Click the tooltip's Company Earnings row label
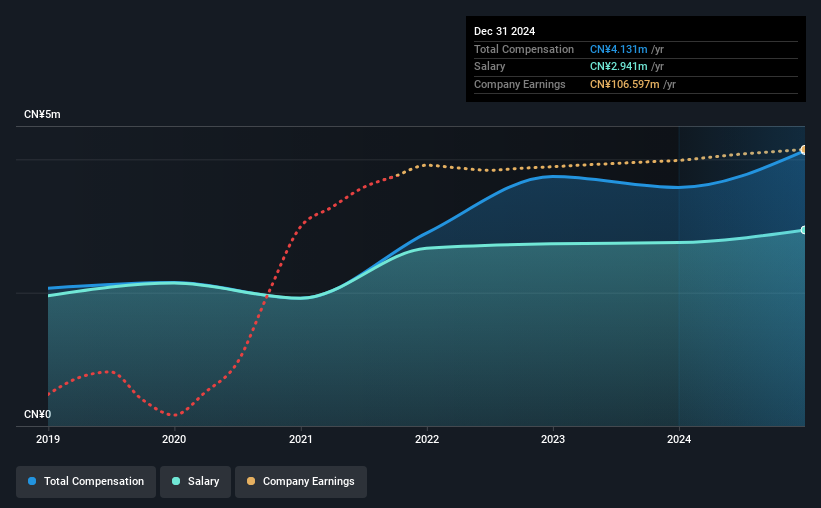 coord(520,84)
